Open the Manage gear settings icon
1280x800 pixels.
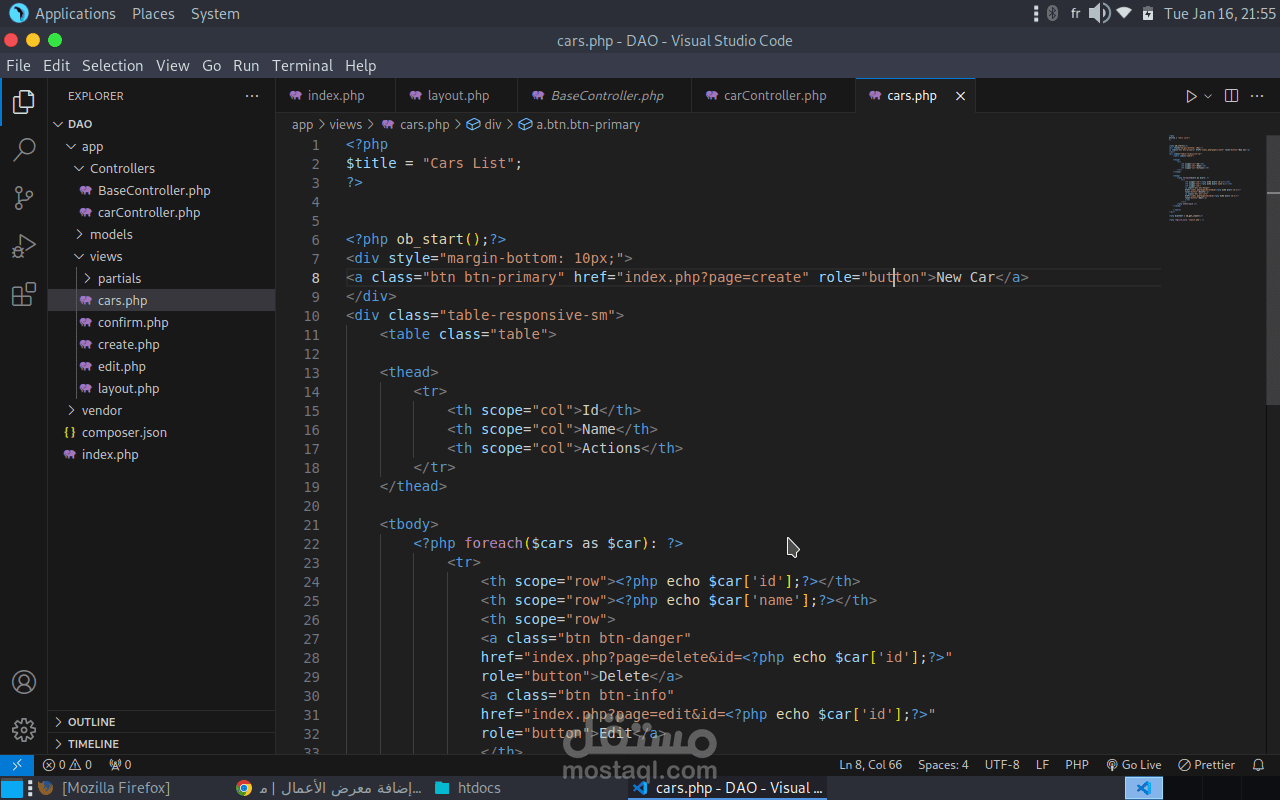[24, 729]
